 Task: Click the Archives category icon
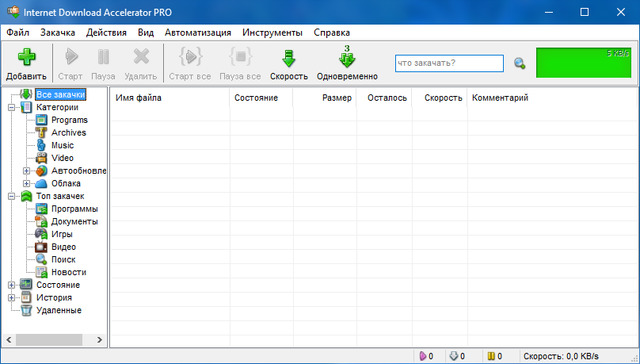pyautogui.click(x=41, y=133)
